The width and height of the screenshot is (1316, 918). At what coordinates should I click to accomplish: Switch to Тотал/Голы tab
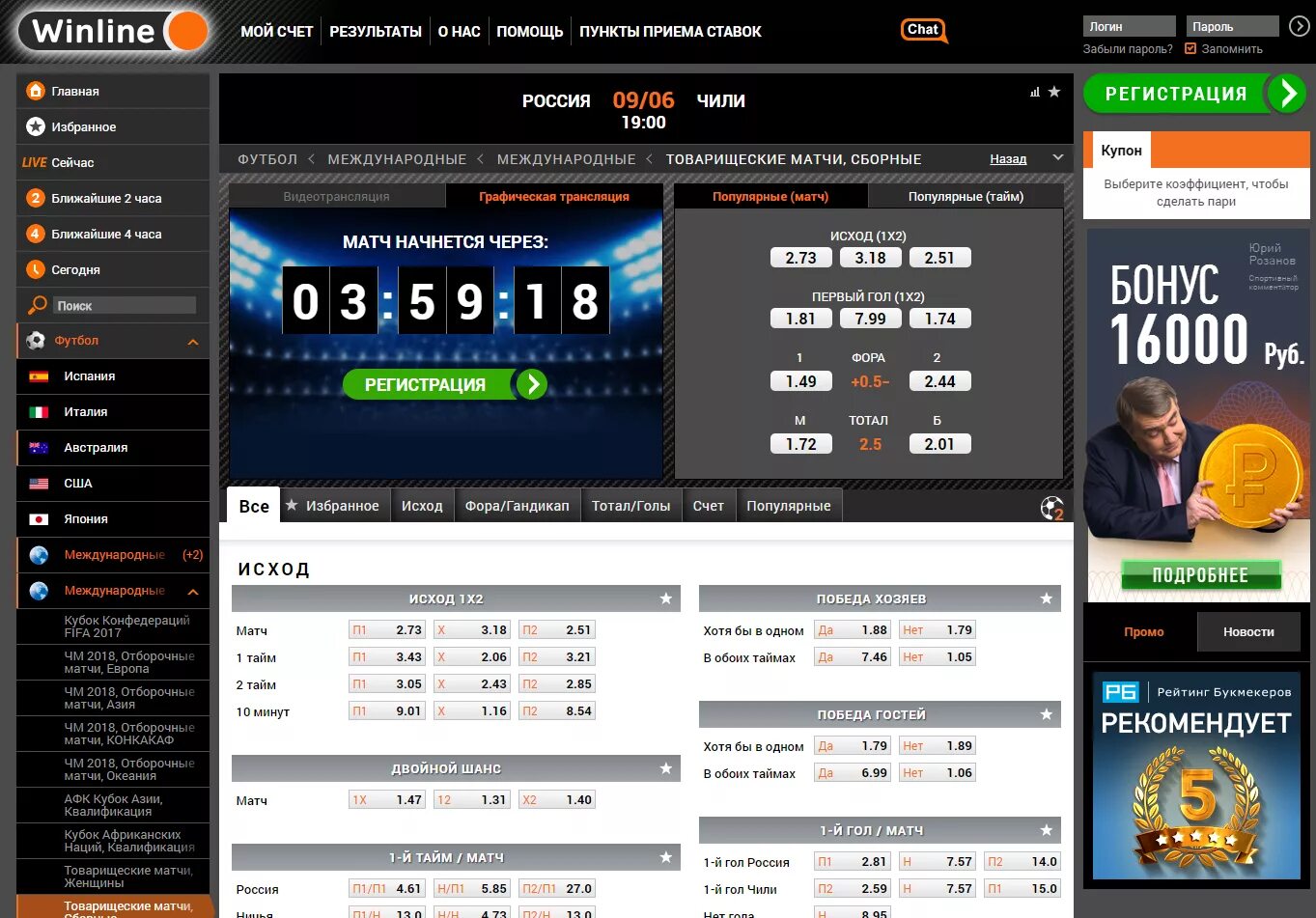[x=630, y=506]
